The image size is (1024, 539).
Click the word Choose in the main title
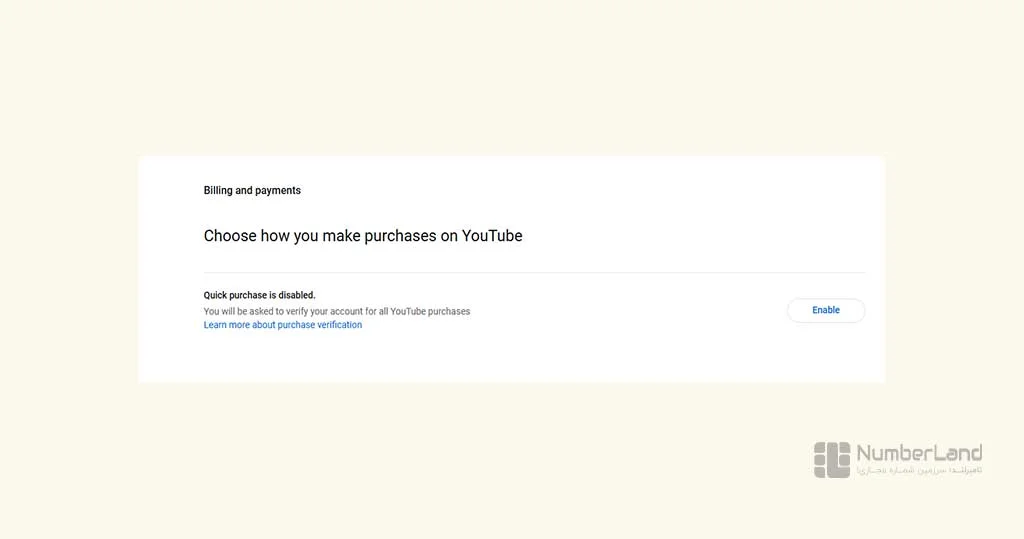pyautogui.click(x=230, y=236)
